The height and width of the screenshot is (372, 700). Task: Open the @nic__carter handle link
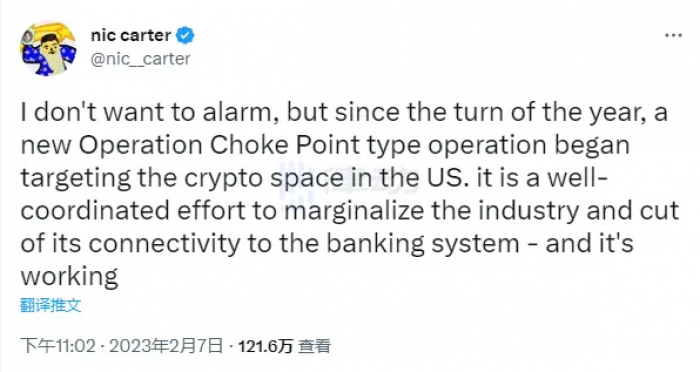141,59
